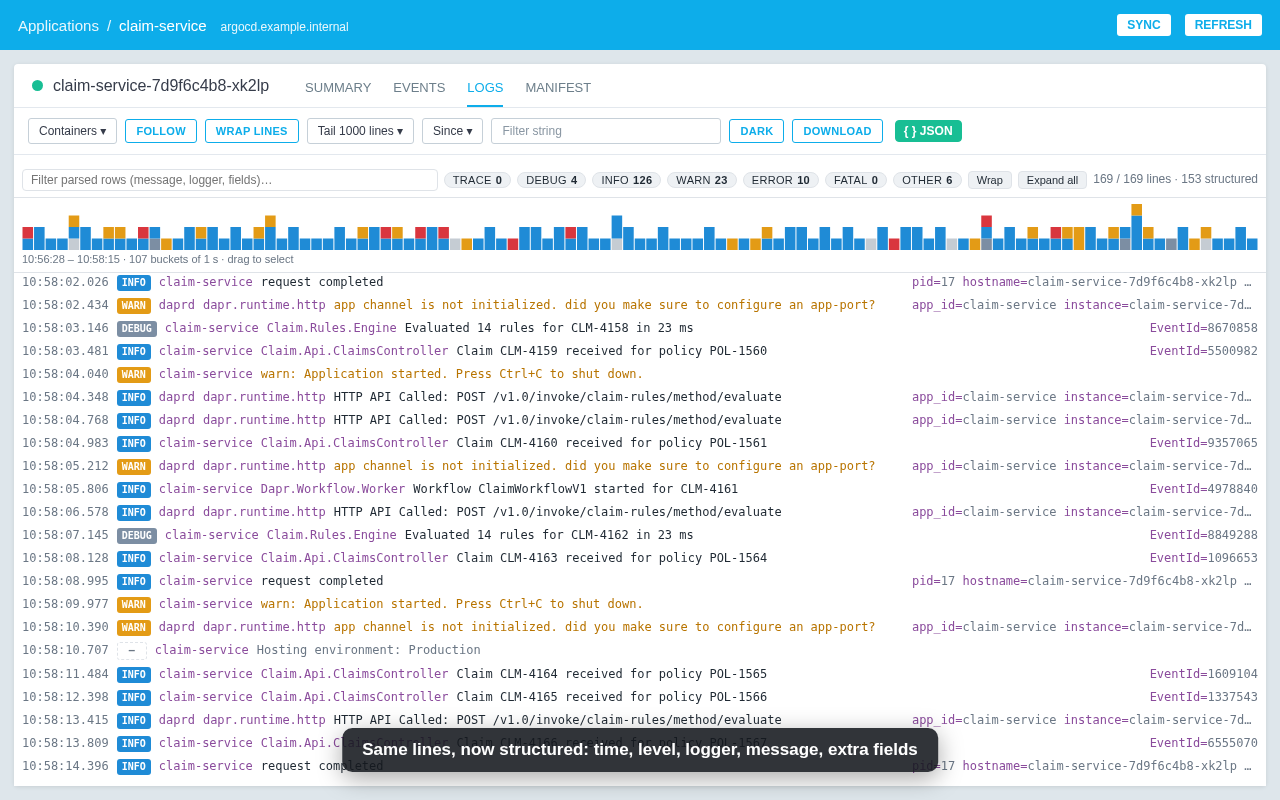Viewport: 1280px width, 800px height.
Task: Expand all structured log rows
Action: (x=1052, y=180)
